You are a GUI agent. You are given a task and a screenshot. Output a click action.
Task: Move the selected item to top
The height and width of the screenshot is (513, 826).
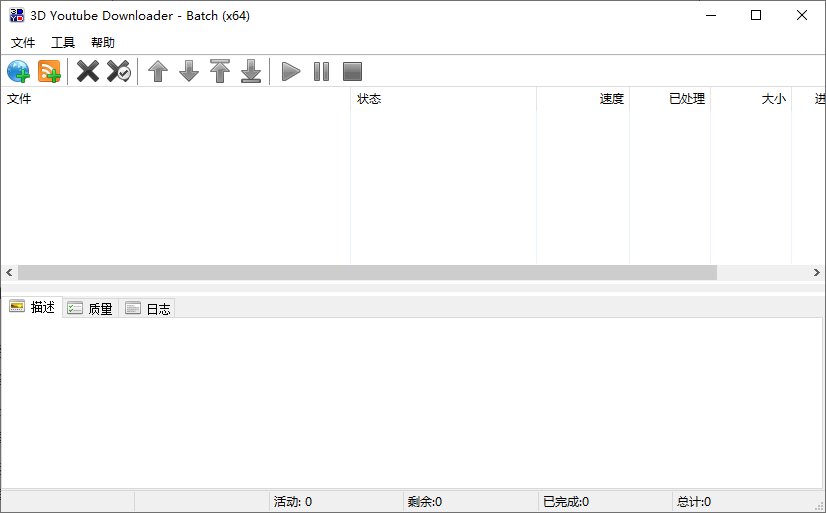coord(220,71)
